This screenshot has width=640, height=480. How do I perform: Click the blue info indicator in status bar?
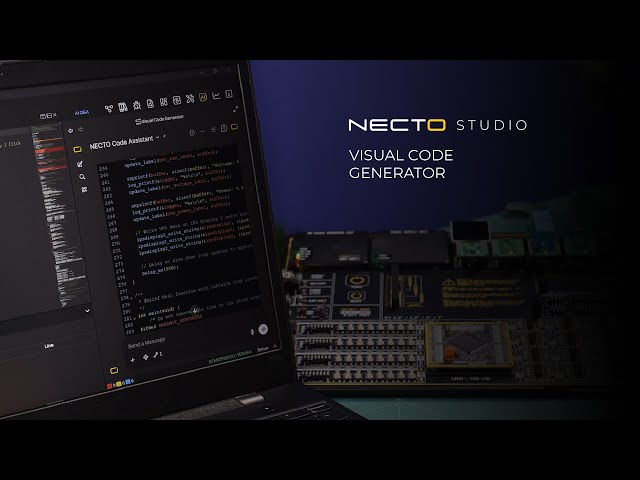click(x=129, y=382)
